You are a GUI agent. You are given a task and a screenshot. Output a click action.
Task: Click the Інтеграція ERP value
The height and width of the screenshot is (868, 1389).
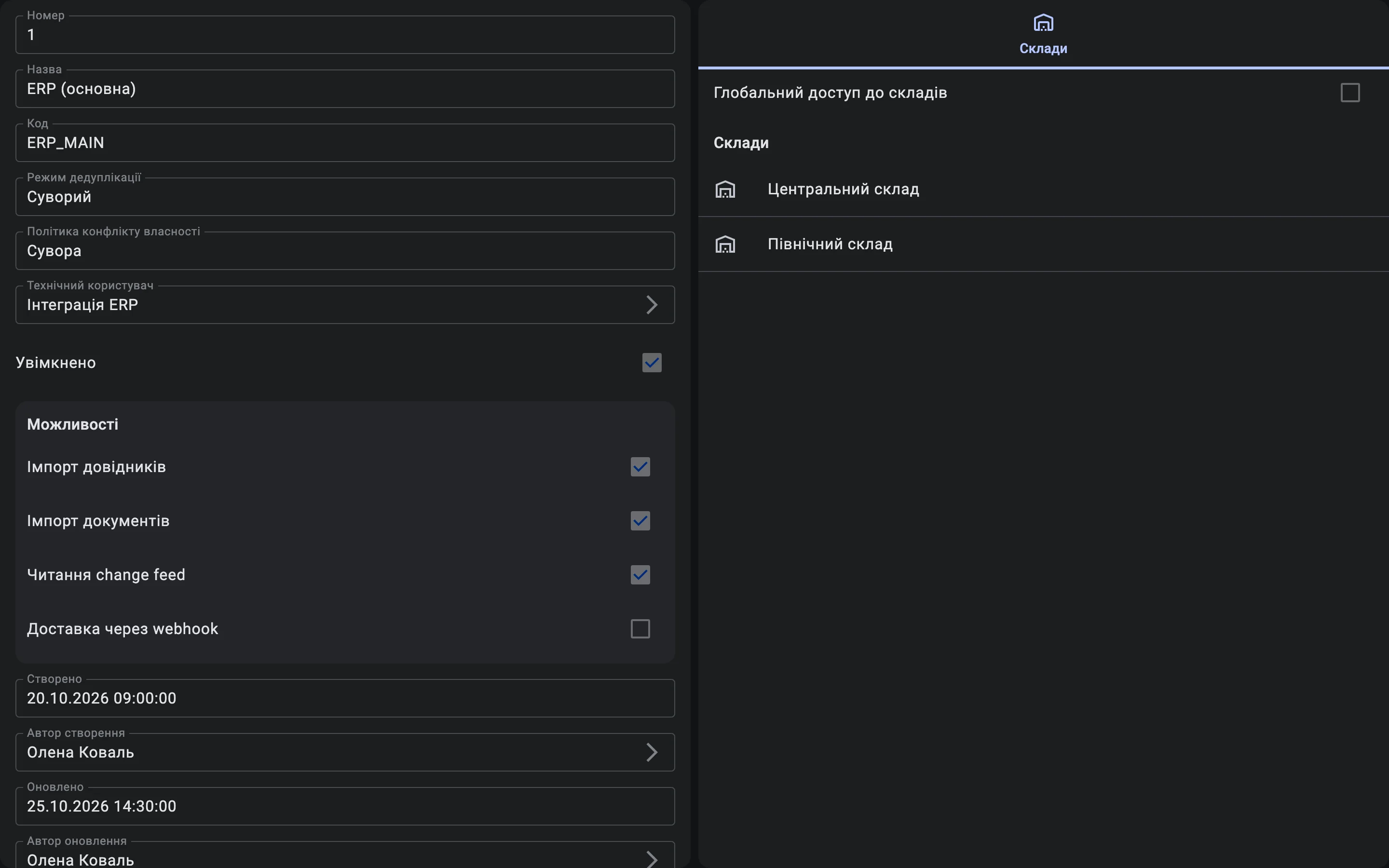click(82, 305)
